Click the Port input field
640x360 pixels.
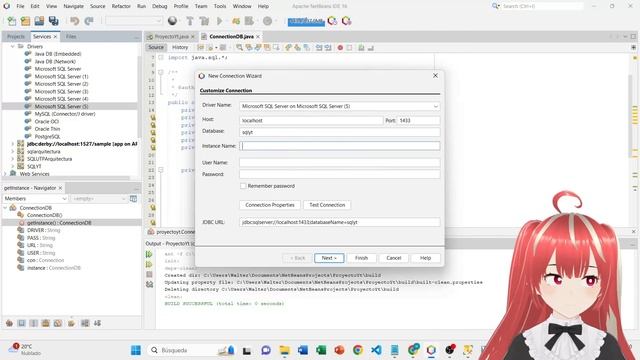pos(418,120)
